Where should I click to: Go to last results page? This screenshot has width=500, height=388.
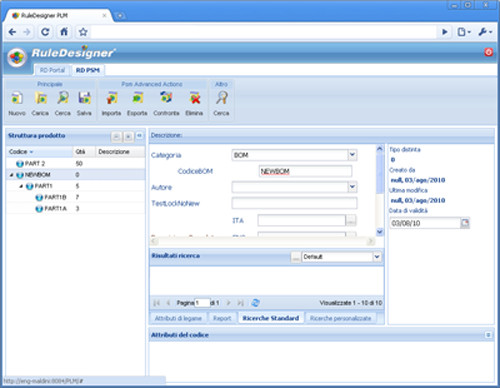[x=240, y=303]
